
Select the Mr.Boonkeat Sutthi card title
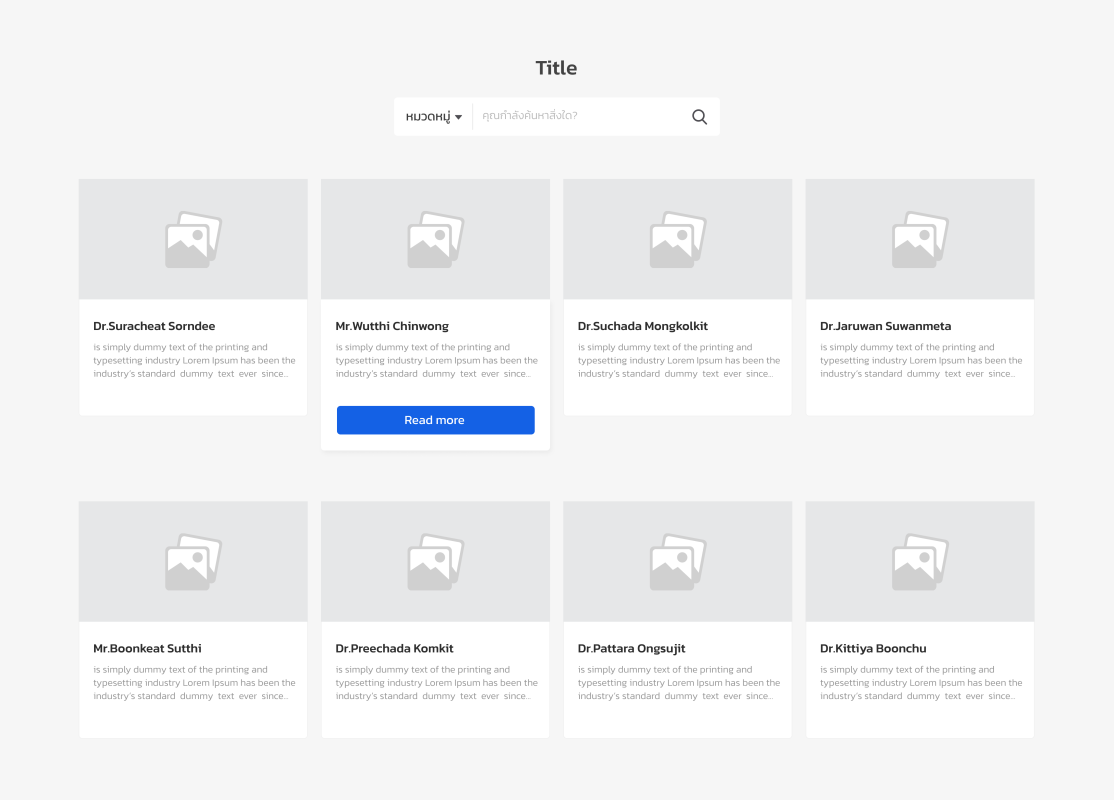[x=146, y=648]
